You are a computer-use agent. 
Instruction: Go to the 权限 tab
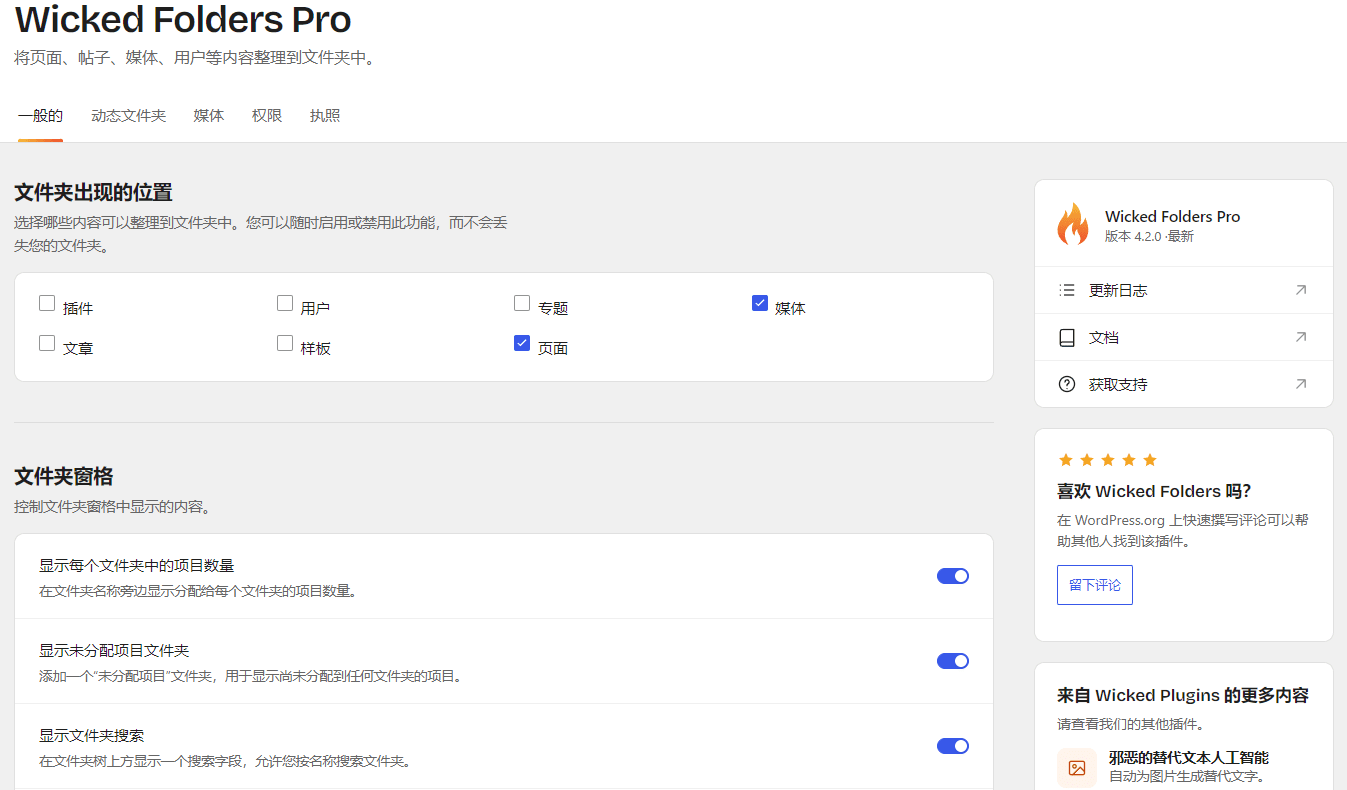(267, 116)
